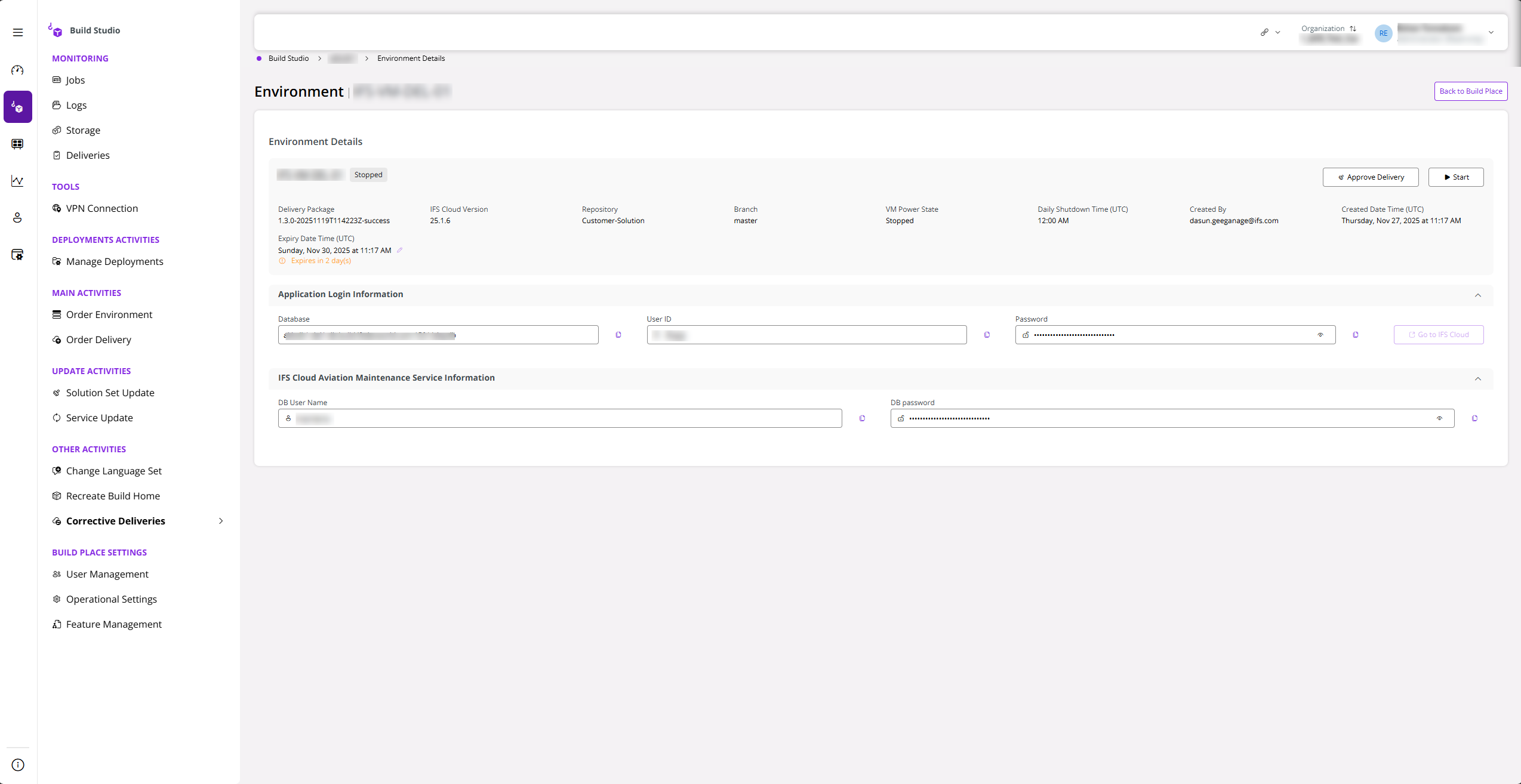
Task: Collapse IFS Cloud Aviation Maintenance Service section
Action: coord(1478,379)
